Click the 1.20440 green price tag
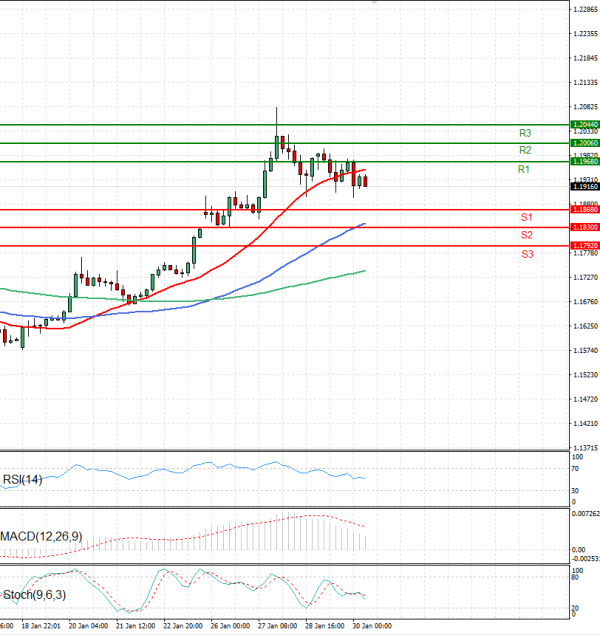Viewport: 600px width, 635px height. tap(584, 125)
